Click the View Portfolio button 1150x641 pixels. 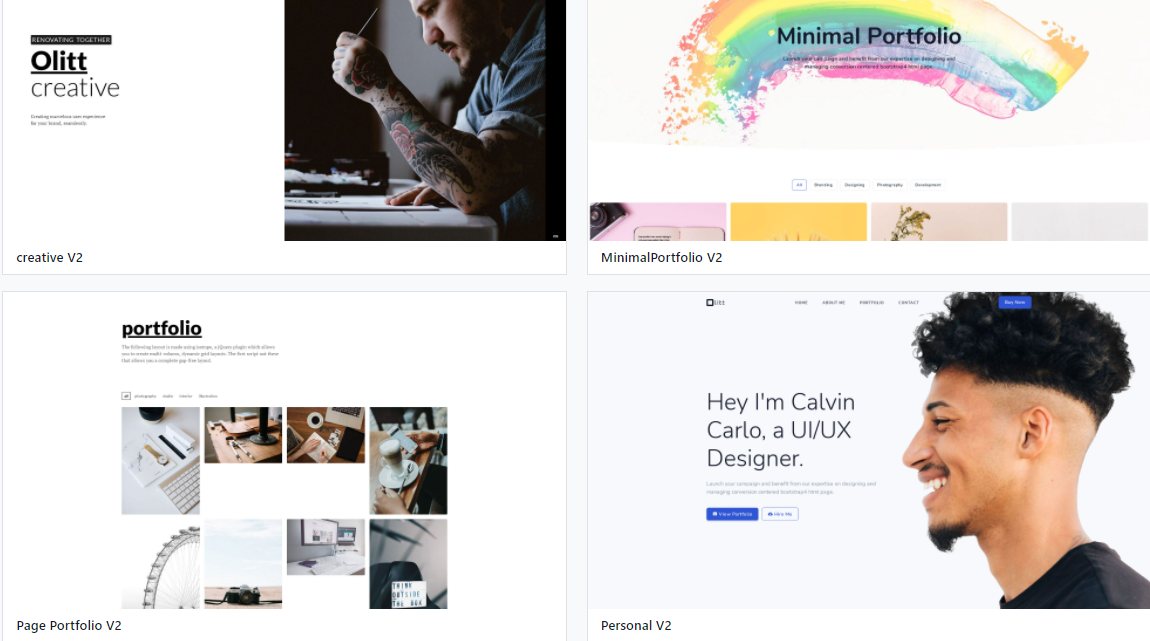[732, 514]
